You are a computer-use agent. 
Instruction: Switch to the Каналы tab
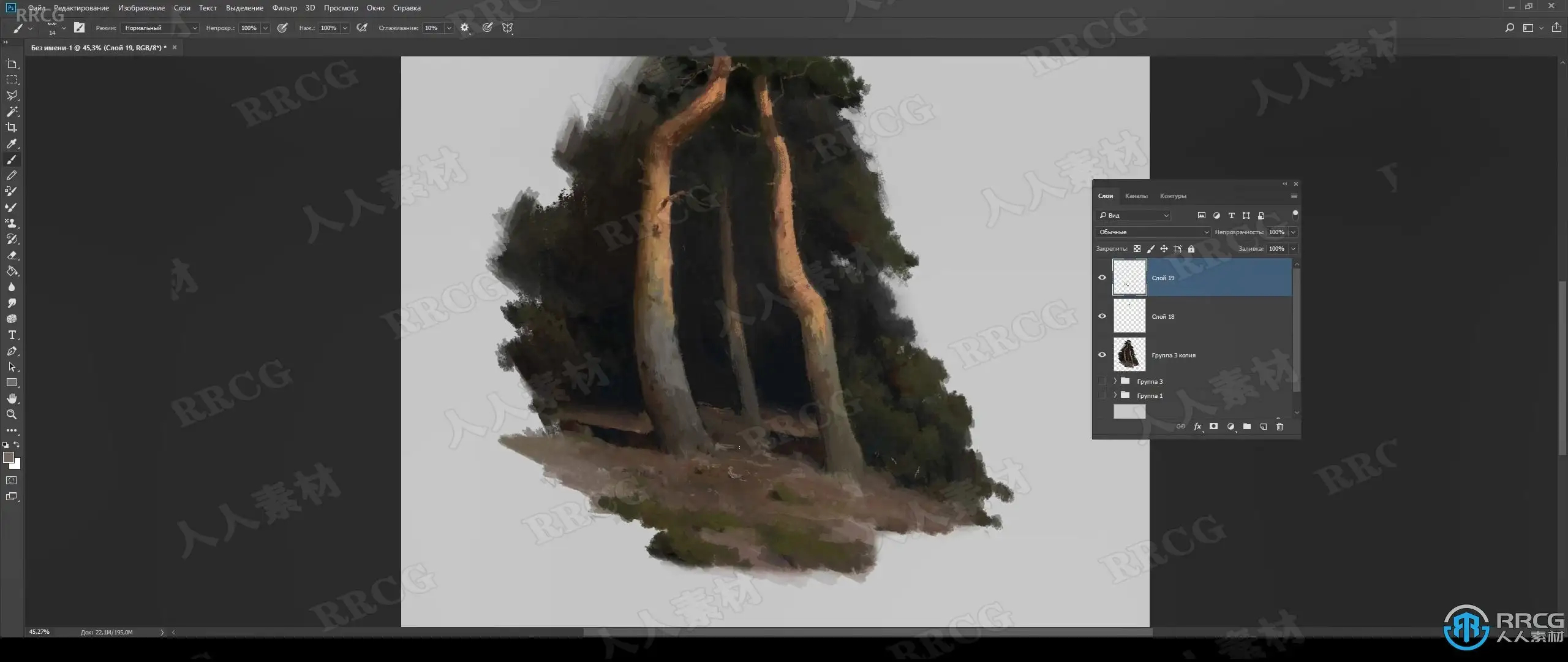tap(1136, 196)
